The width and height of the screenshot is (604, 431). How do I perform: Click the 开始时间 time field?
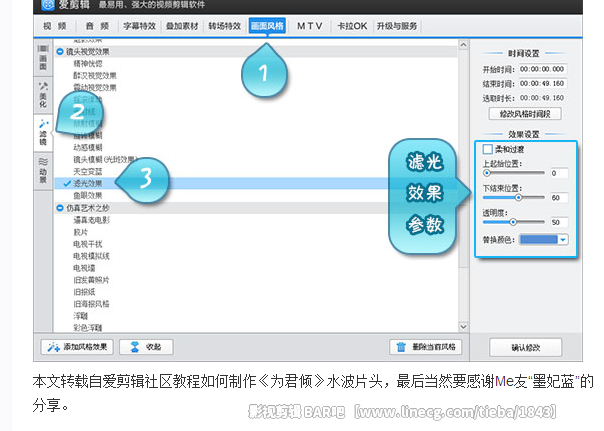542,69
